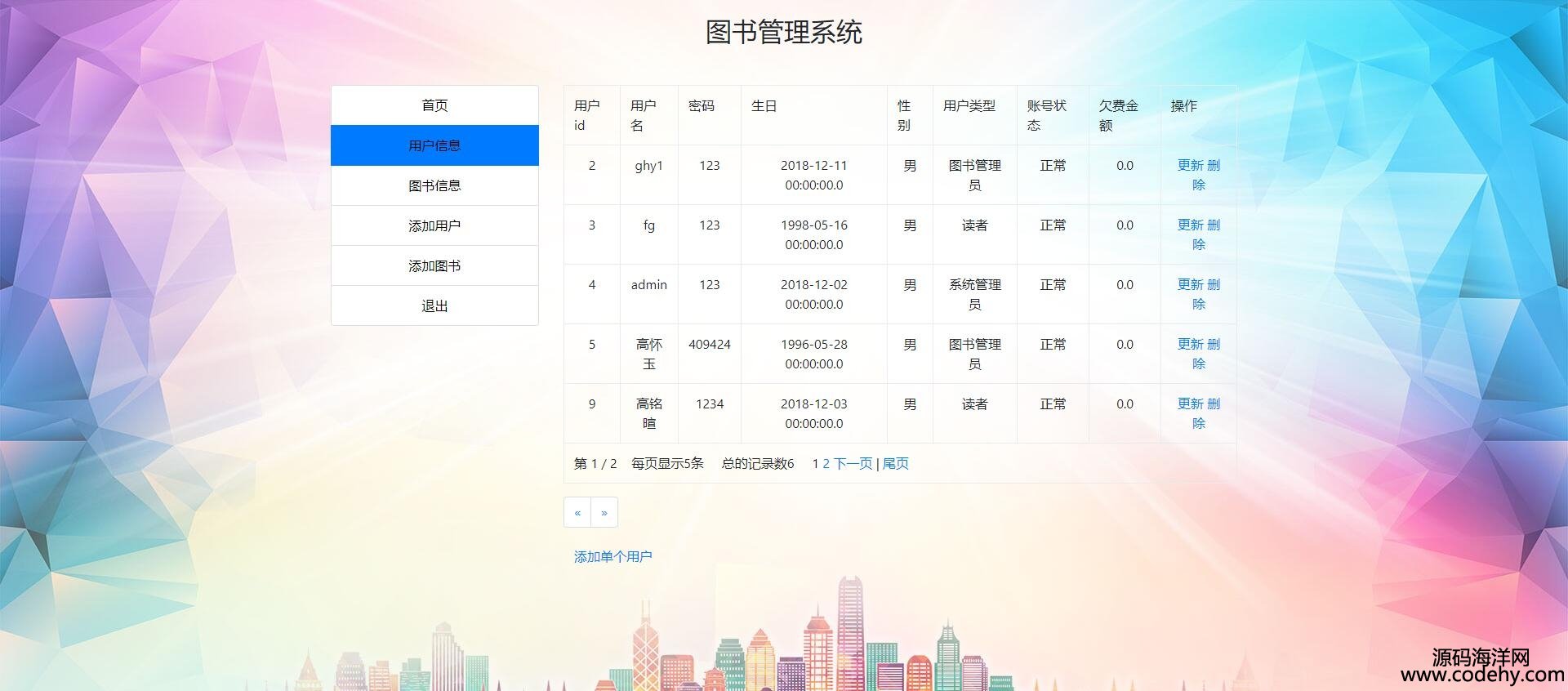Viewport: 1568px width, 691px height.
Task: Click the 下一页 link
Action: pos(853,463)
